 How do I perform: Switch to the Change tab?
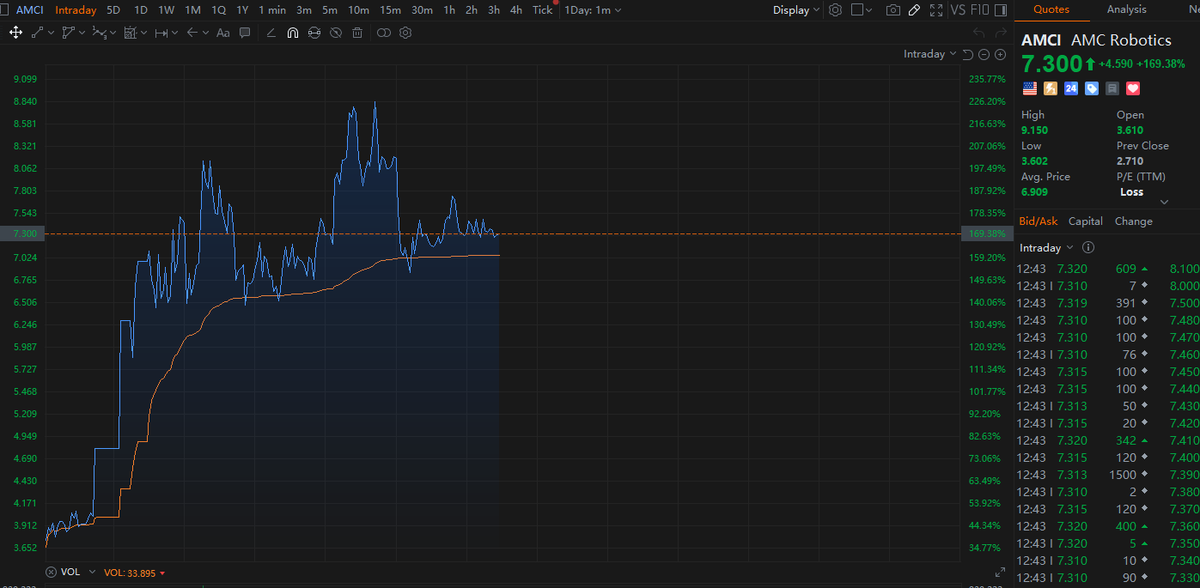(1133, 221)
